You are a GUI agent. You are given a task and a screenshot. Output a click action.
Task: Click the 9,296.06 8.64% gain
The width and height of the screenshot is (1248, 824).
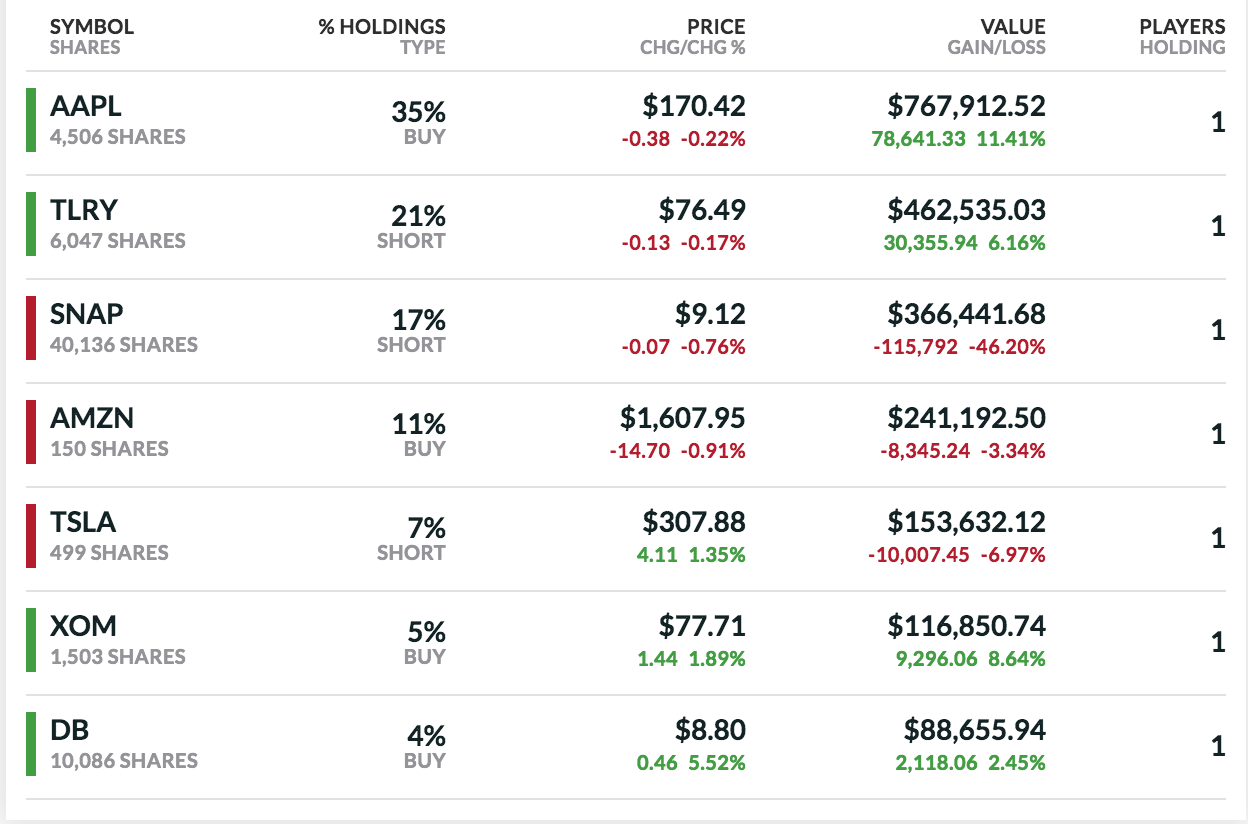click(971, 659)
